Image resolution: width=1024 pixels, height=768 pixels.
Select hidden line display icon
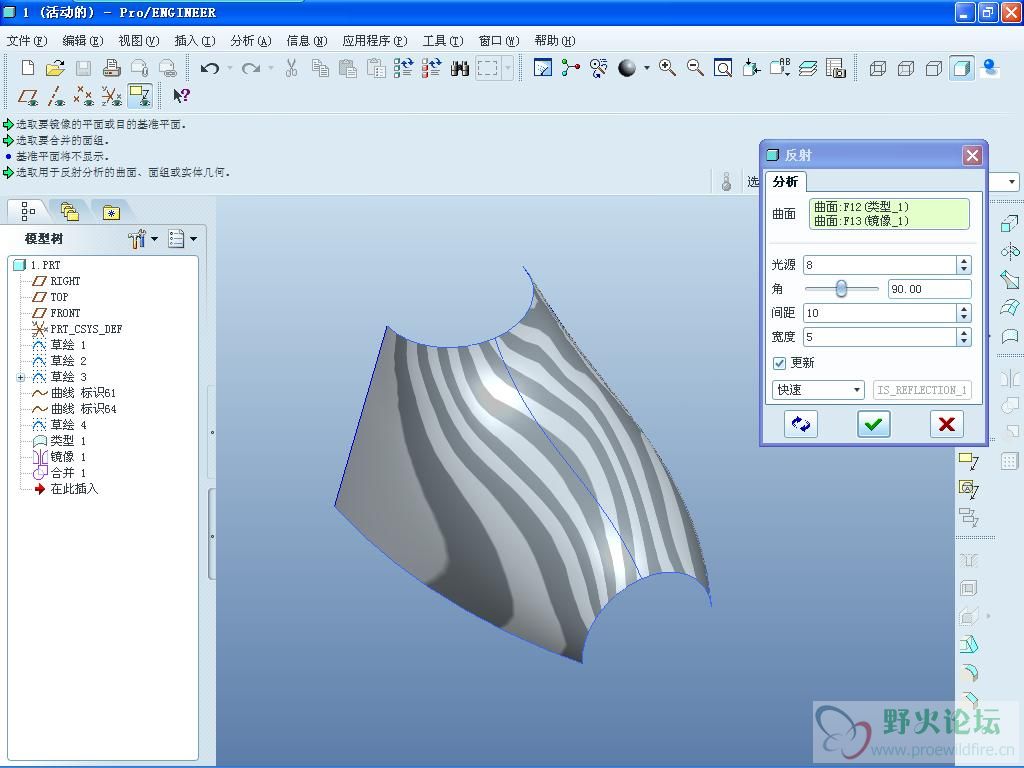pyautogui.click(x=906, y=68)
